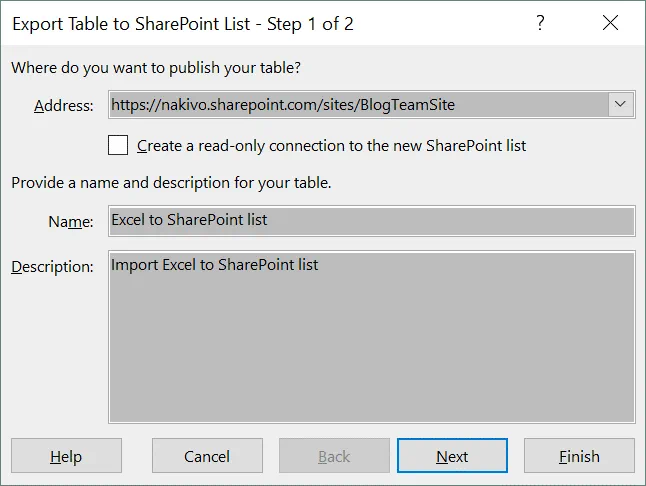Viewport: 646px width, 486px height.
Task: Click the "Provide a name and description" instruction text
Action: coord(170,183)
